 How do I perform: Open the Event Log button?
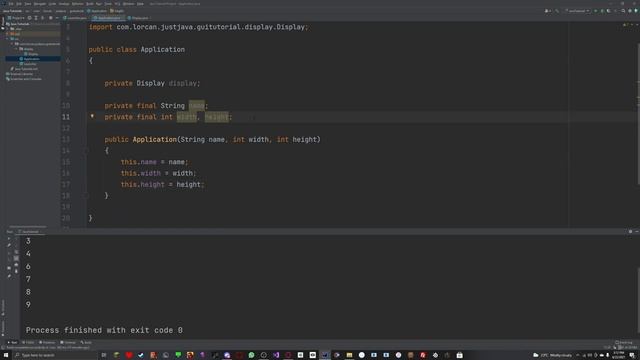[624, 342]
